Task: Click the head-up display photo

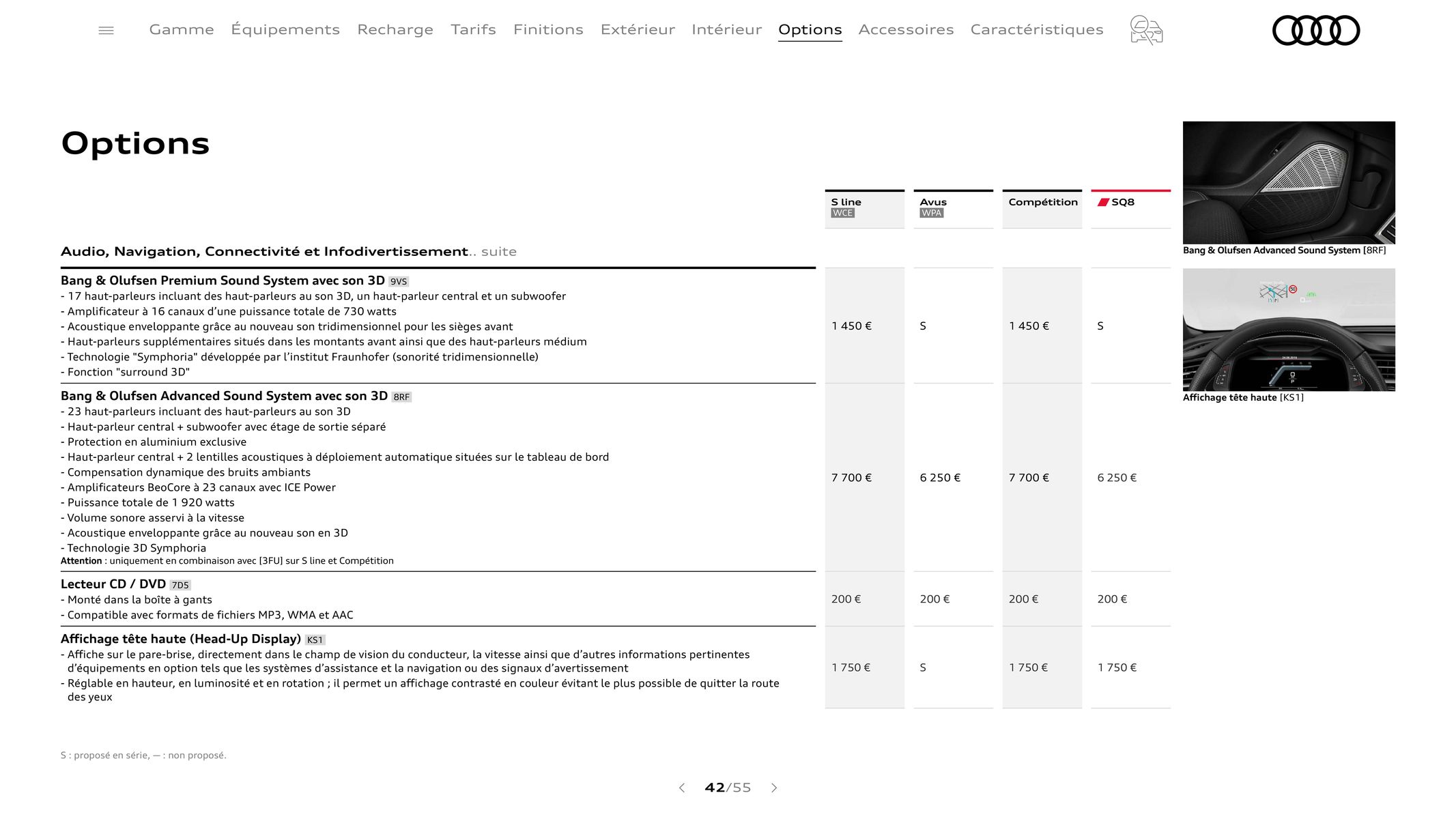Action: click(x=1289, y=330)
